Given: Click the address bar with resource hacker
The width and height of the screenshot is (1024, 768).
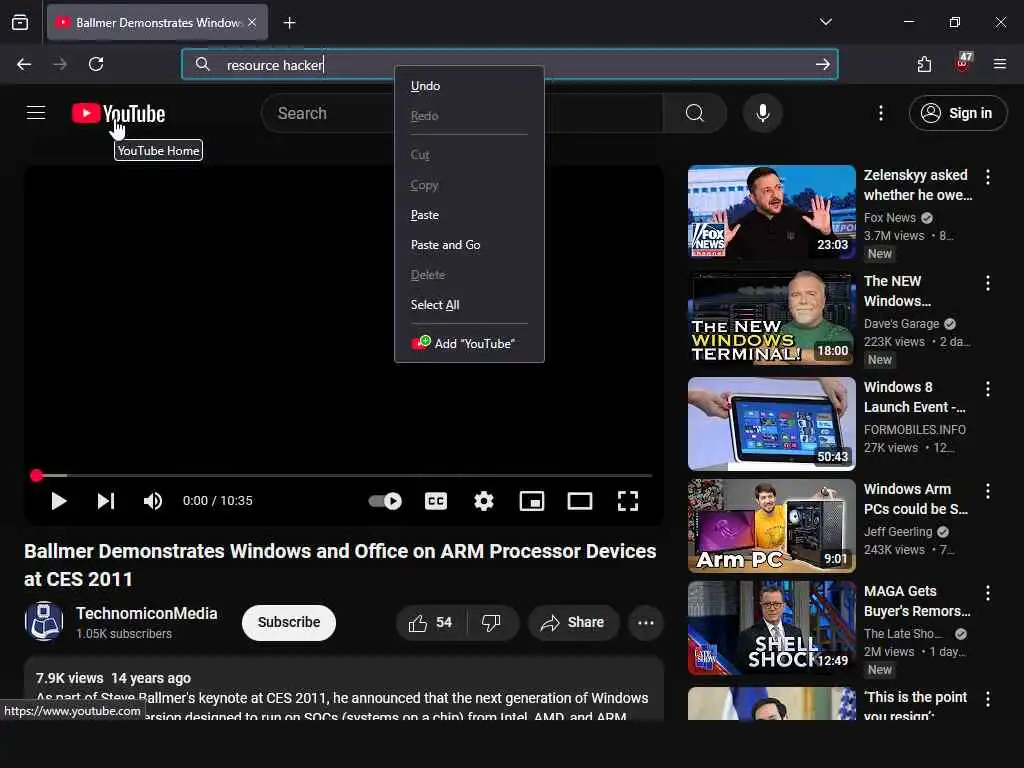Looking at the screenshot, I should pos(509,64).
